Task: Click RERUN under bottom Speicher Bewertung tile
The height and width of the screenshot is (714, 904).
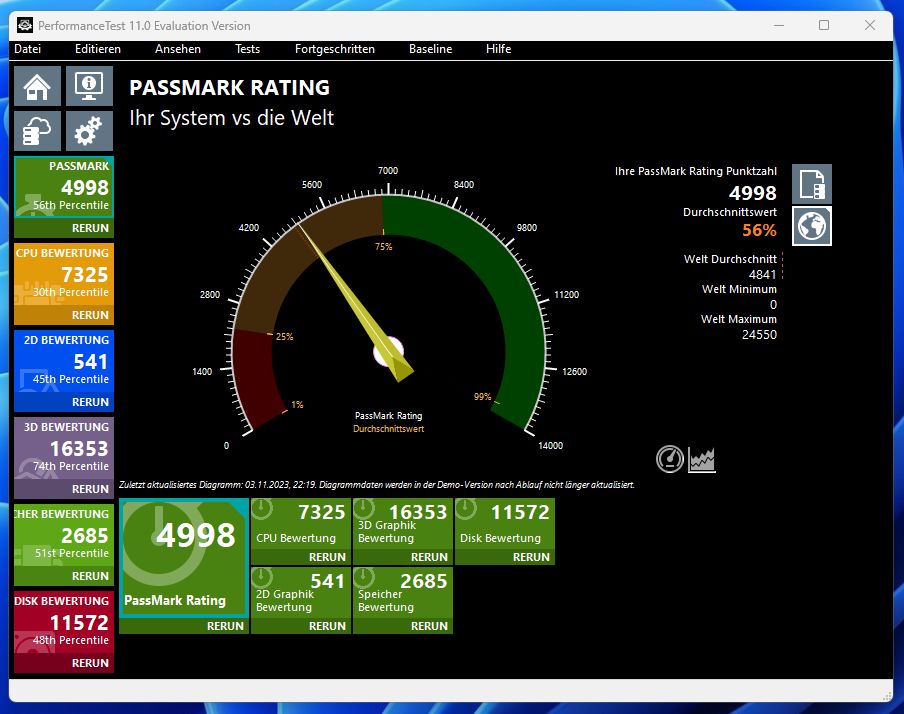Action: click(x=402, y=626)
